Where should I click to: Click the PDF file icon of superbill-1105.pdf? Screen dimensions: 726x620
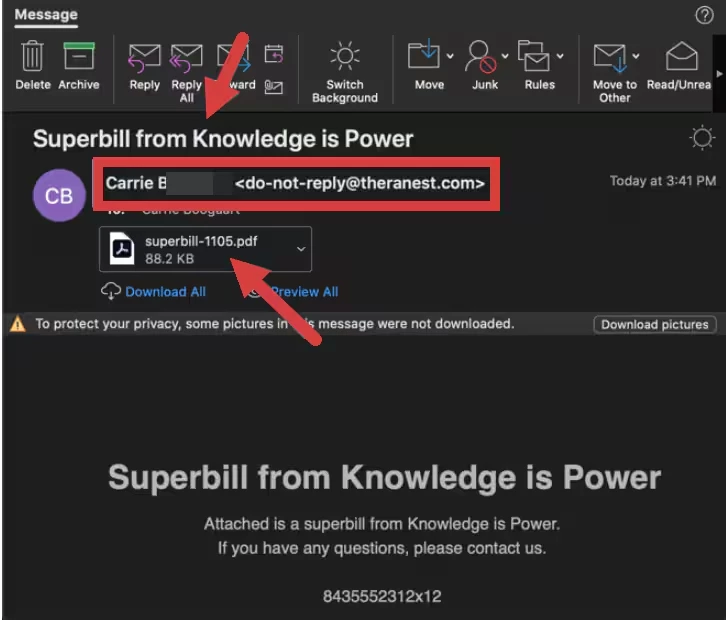(122, 249)
